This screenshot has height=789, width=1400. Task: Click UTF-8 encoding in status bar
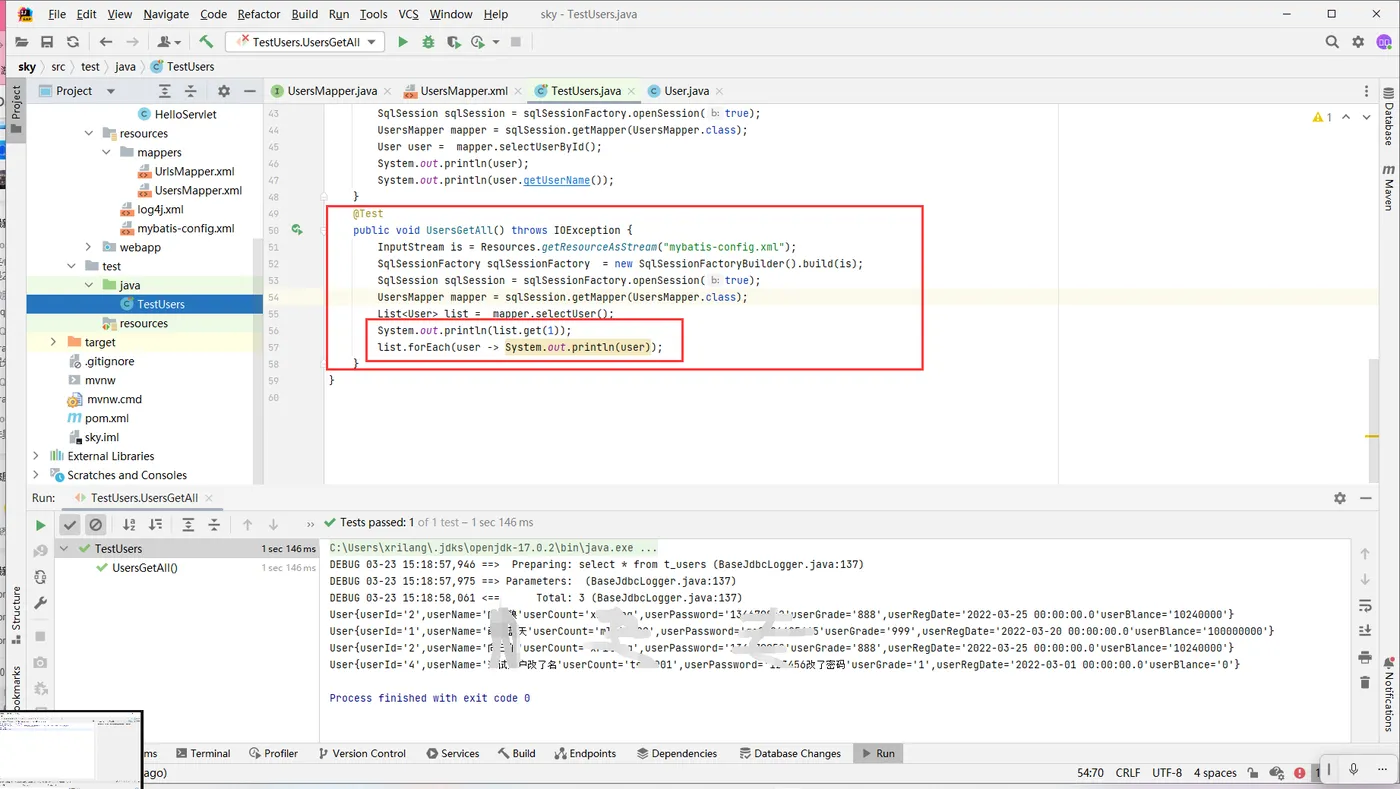pos(1167,773)
